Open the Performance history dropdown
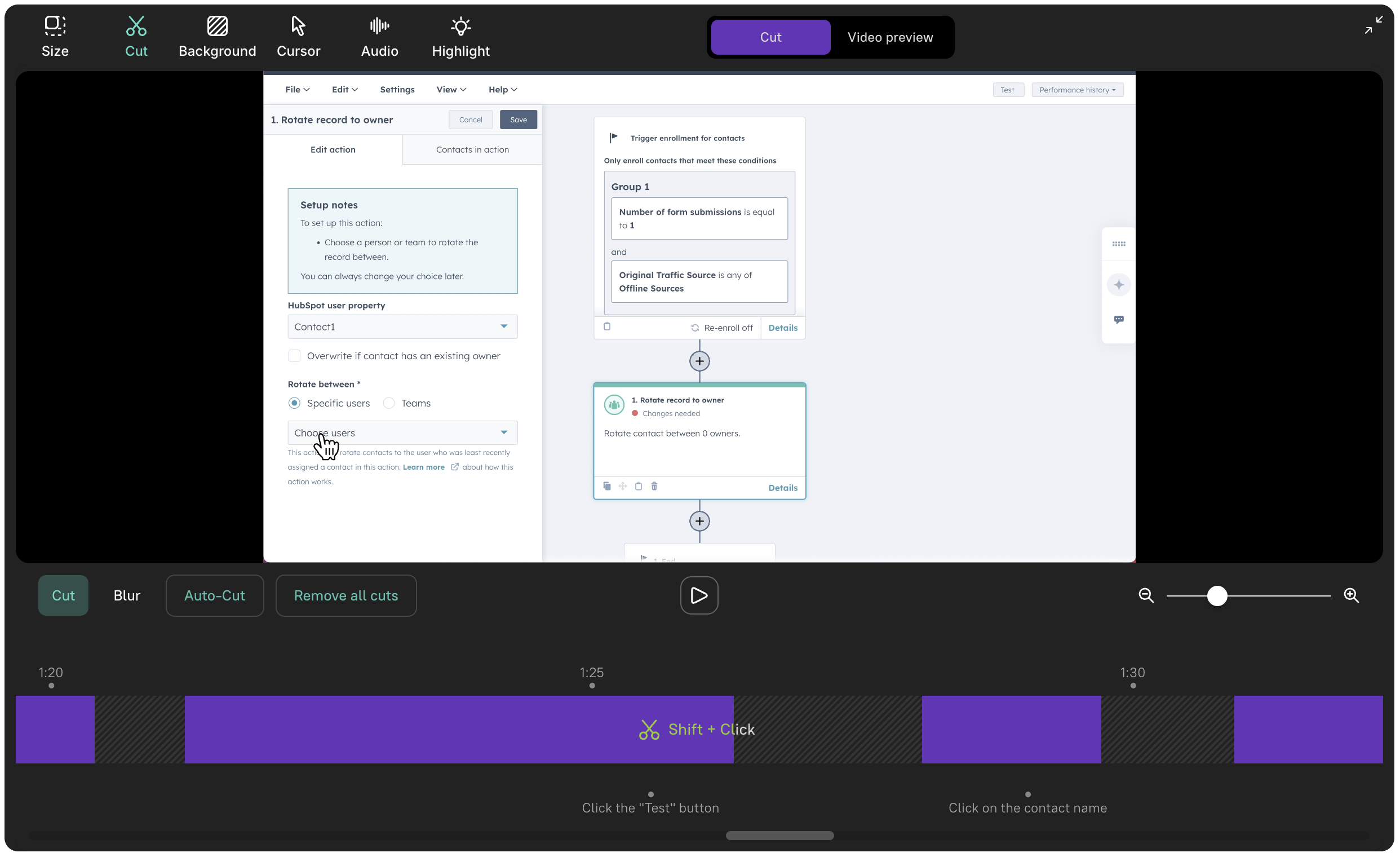This screenshot has width=1400, height=857. (1076, 90)
